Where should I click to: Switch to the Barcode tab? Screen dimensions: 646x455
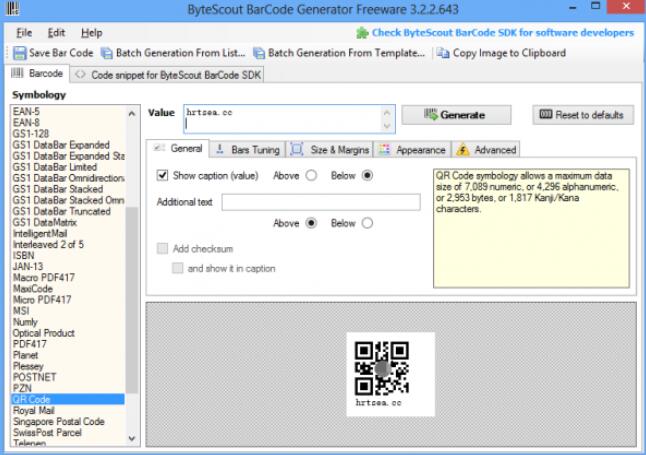[37, 74]
